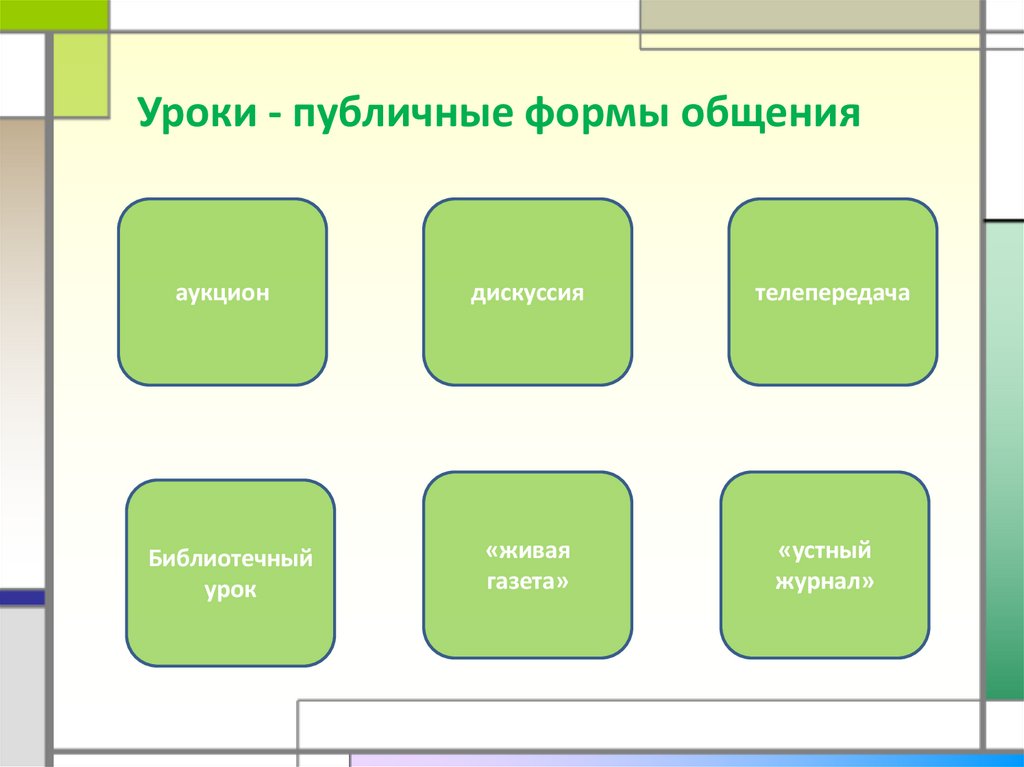This screenshot has height=767, width=1024.
Task: Select the "дискуссия" green box
Action: click(528, 292)
